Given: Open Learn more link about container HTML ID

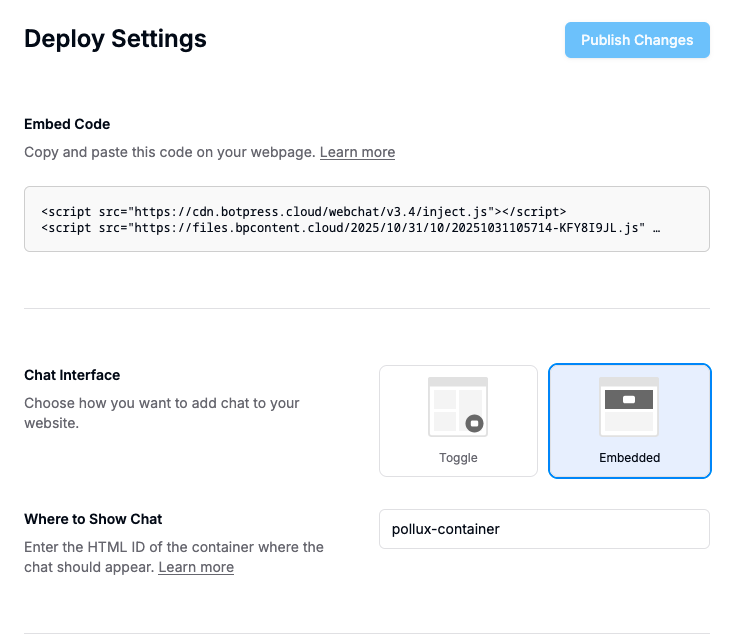Looking at the screenshot, I should pos(196,567).
